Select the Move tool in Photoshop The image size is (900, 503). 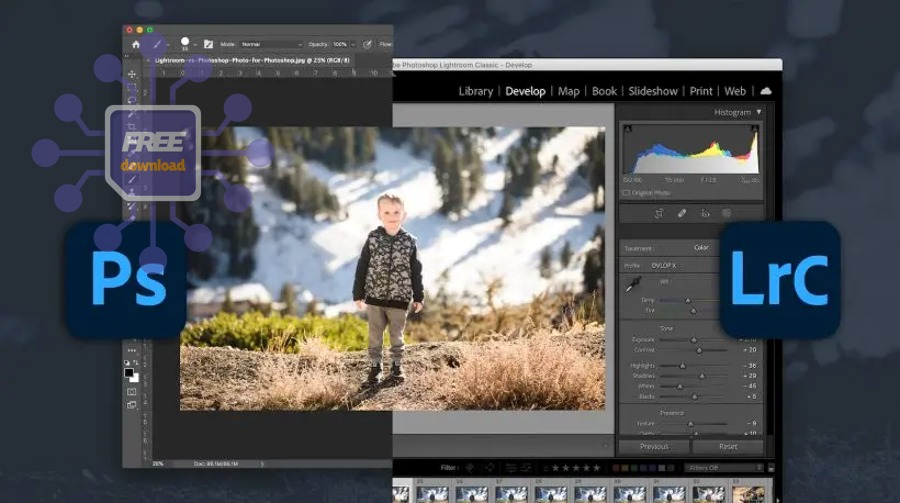click(132, 75)
